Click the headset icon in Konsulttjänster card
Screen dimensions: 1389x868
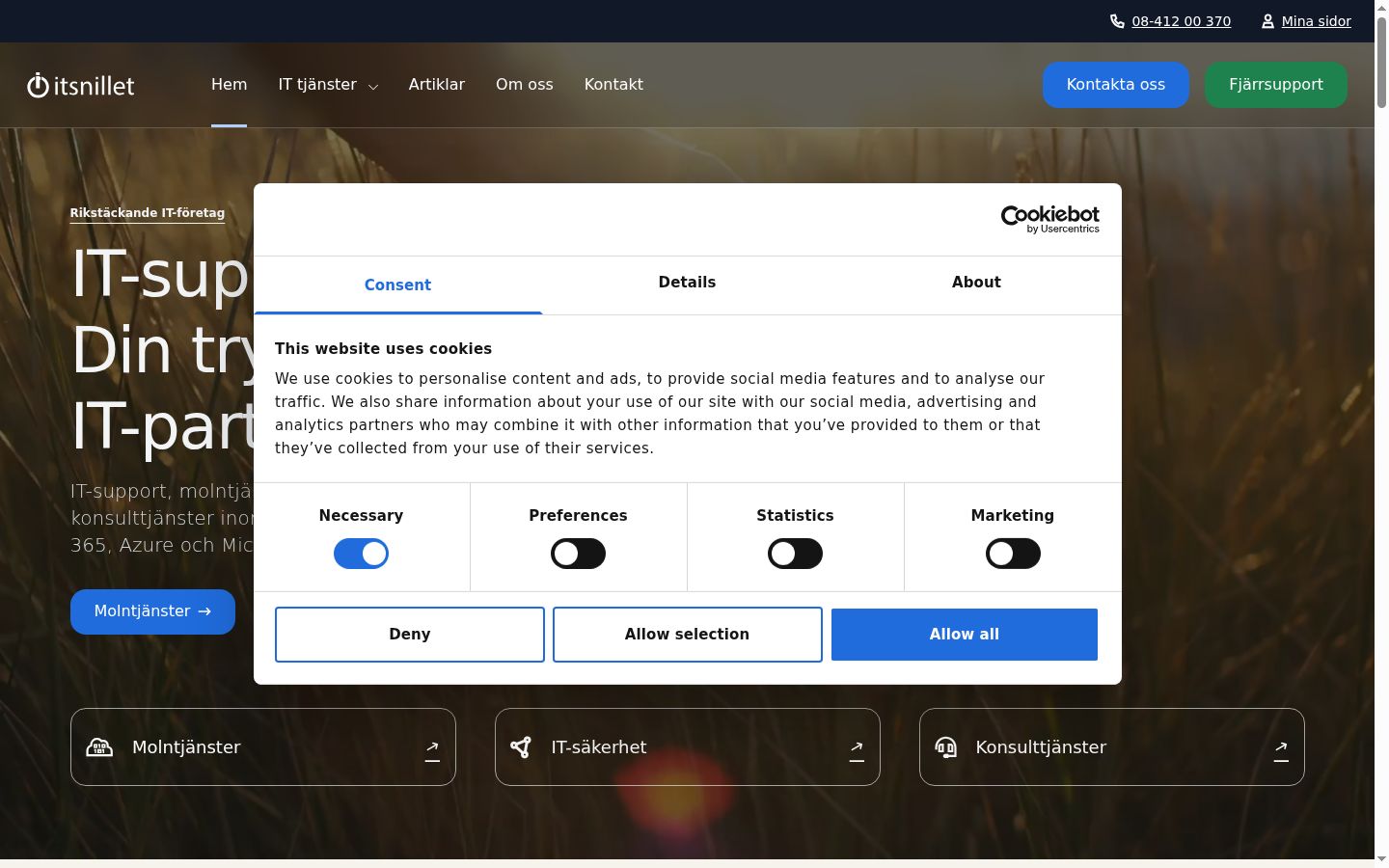tap(946, 747)
